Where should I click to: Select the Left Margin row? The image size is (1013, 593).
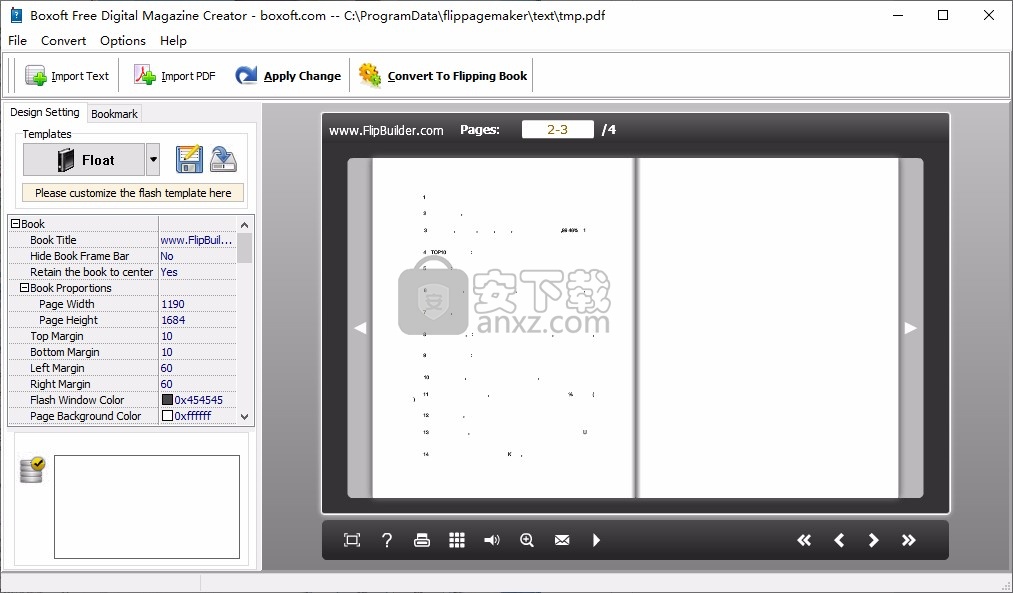tap(123, 368)
